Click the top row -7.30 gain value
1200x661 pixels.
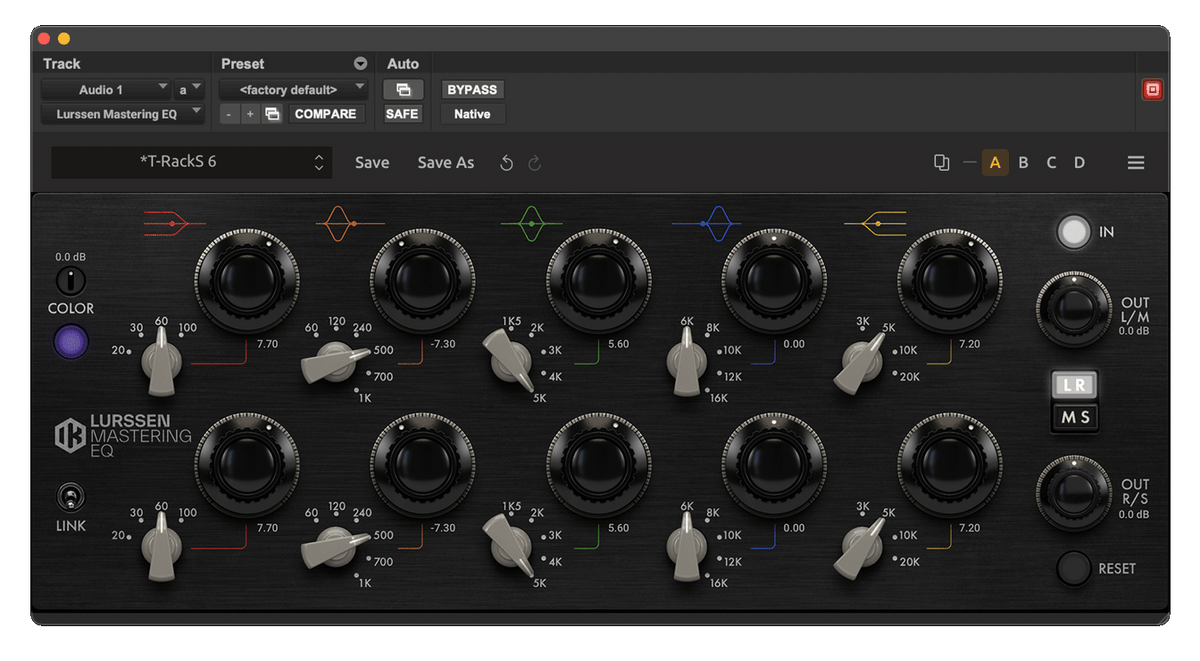tap(442, 344)
